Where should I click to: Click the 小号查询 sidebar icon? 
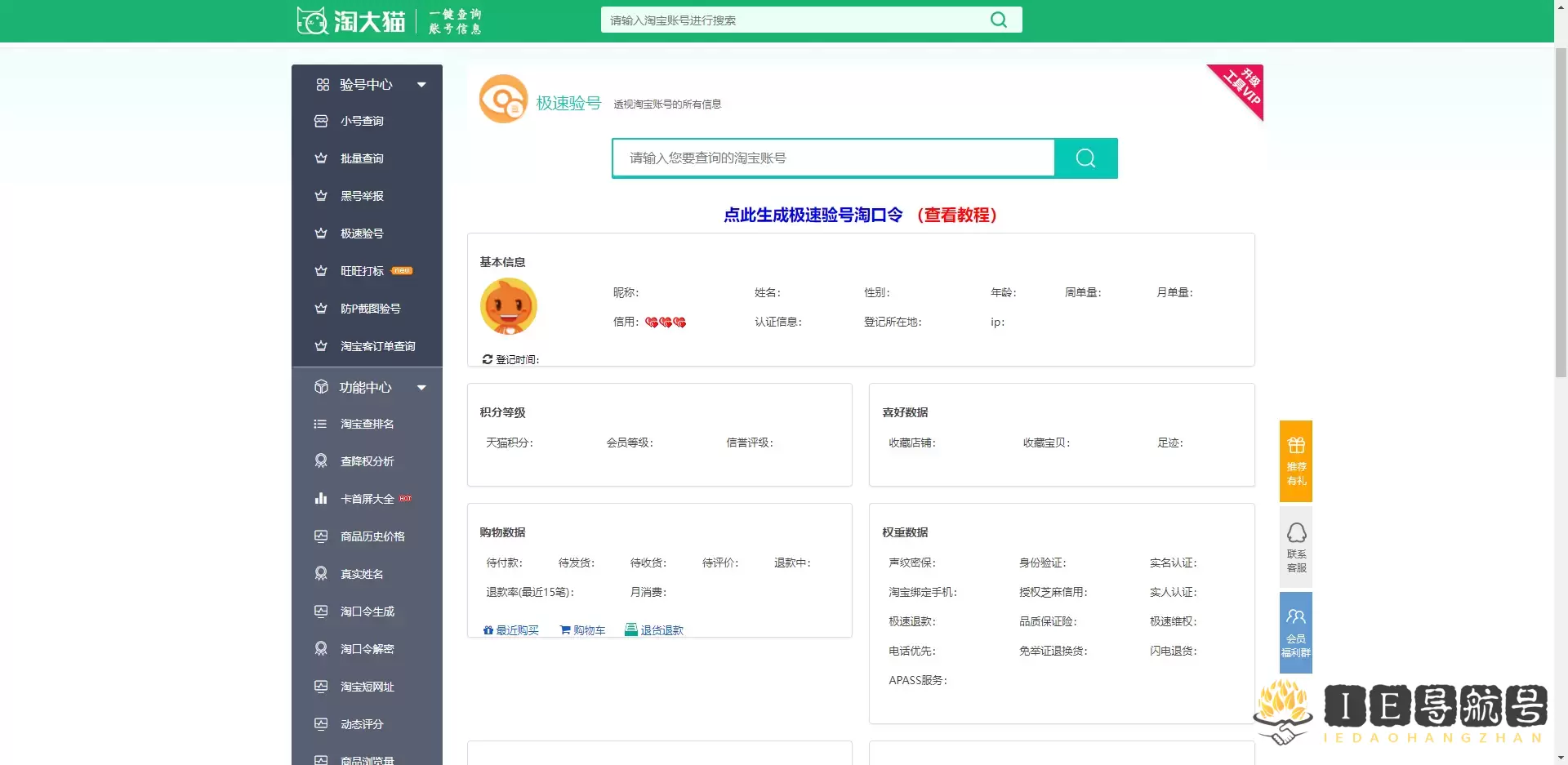[321, 121]
